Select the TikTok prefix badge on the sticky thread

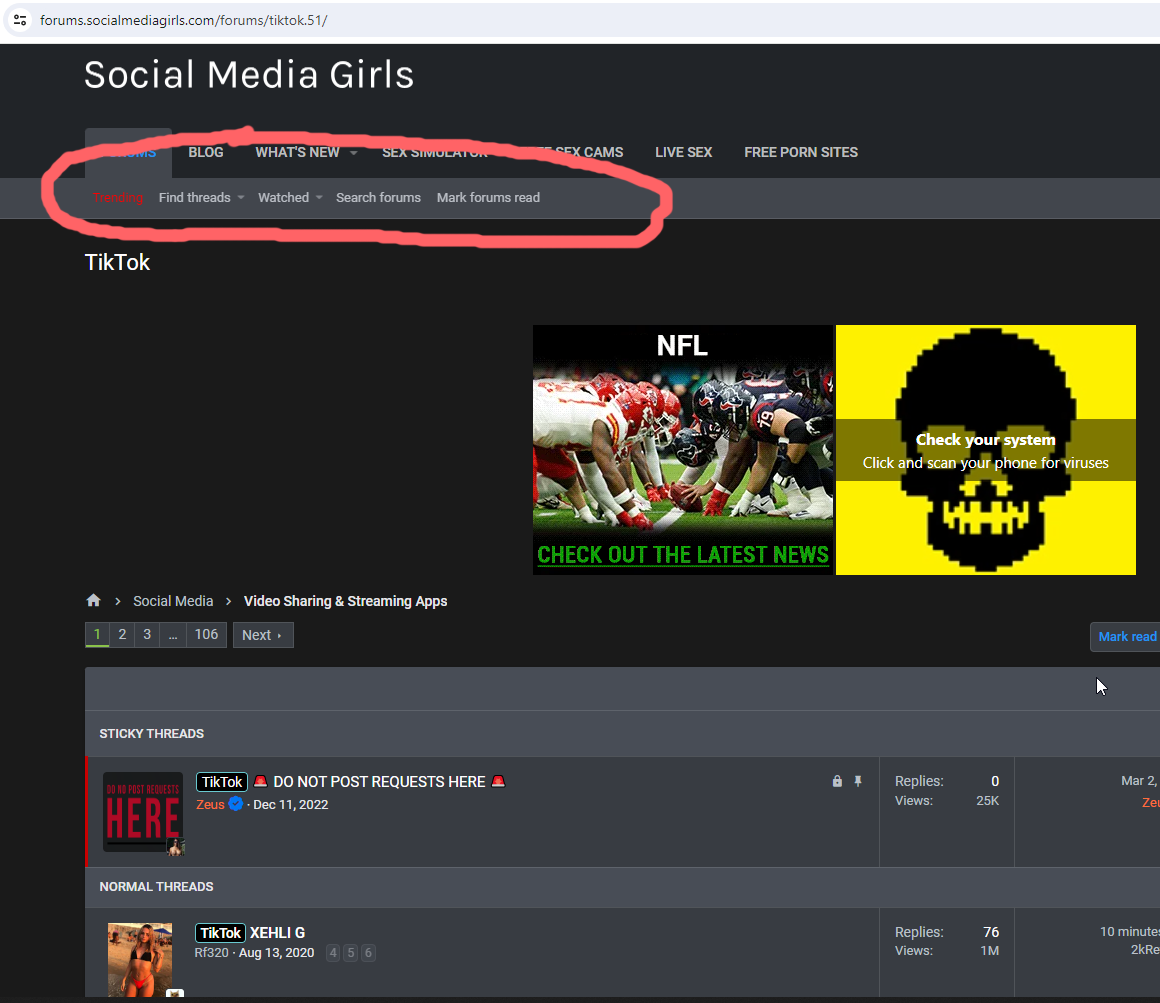tap(221, 781)
